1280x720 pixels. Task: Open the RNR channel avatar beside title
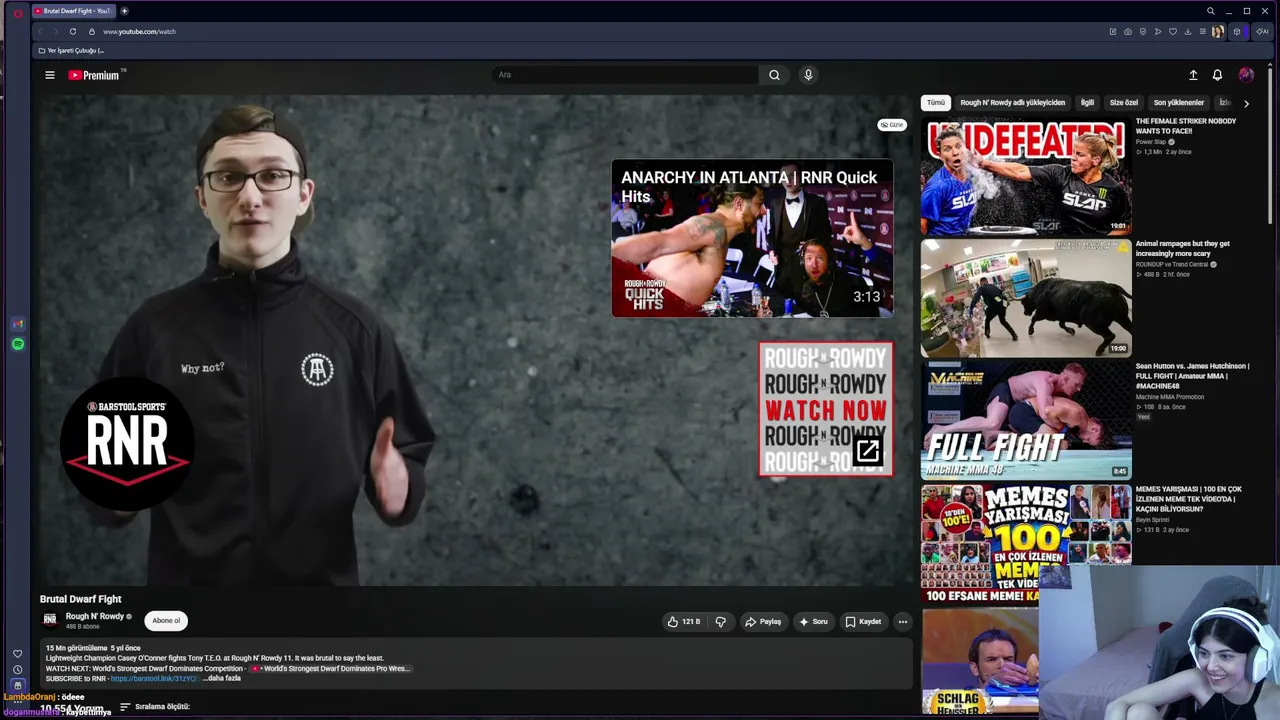pos(49,620)
